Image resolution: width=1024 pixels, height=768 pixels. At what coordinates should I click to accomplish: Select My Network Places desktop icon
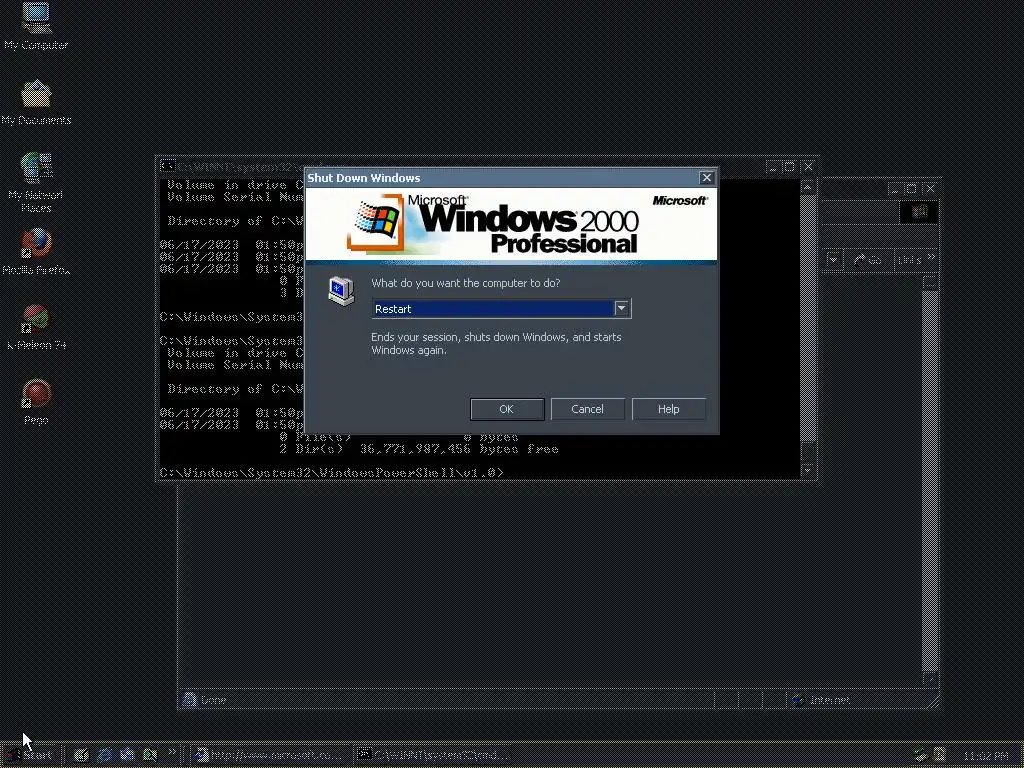(36, 182)
